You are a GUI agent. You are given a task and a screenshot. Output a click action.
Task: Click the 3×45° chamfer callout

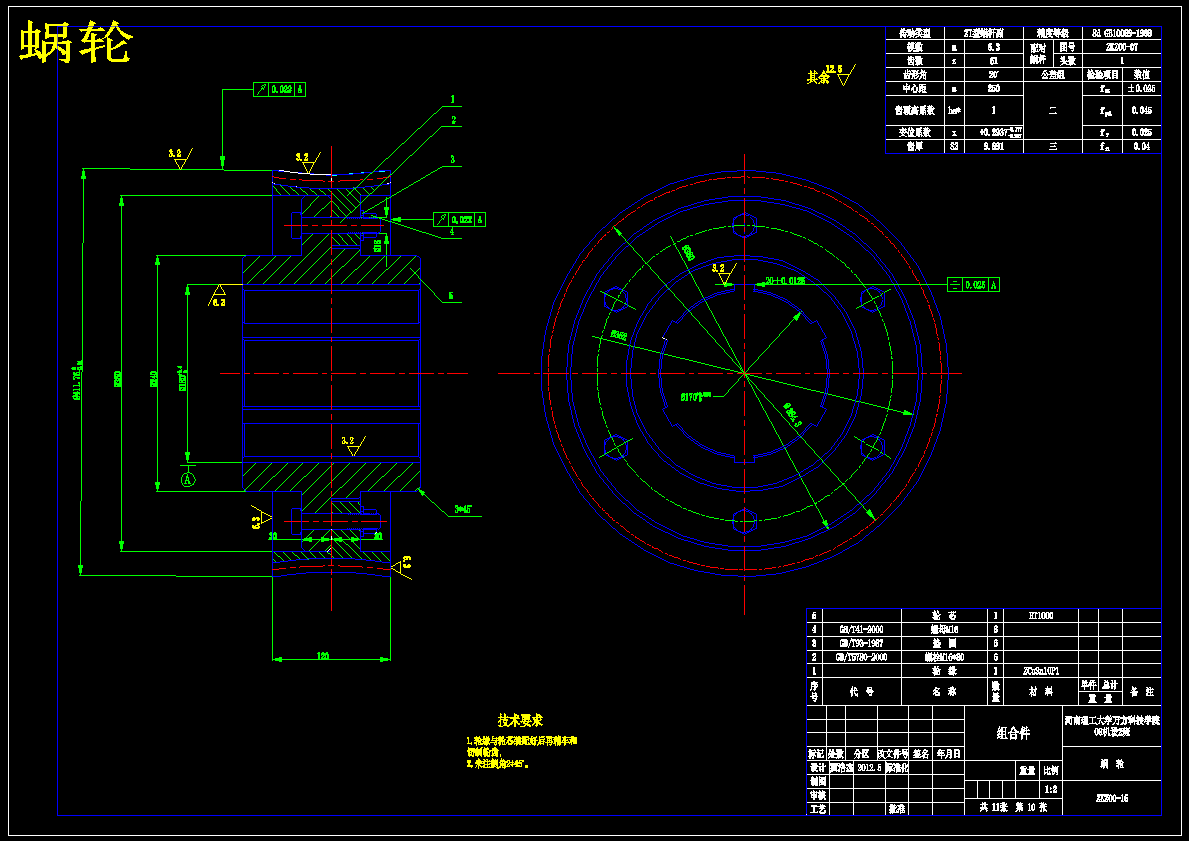(463, 510)
